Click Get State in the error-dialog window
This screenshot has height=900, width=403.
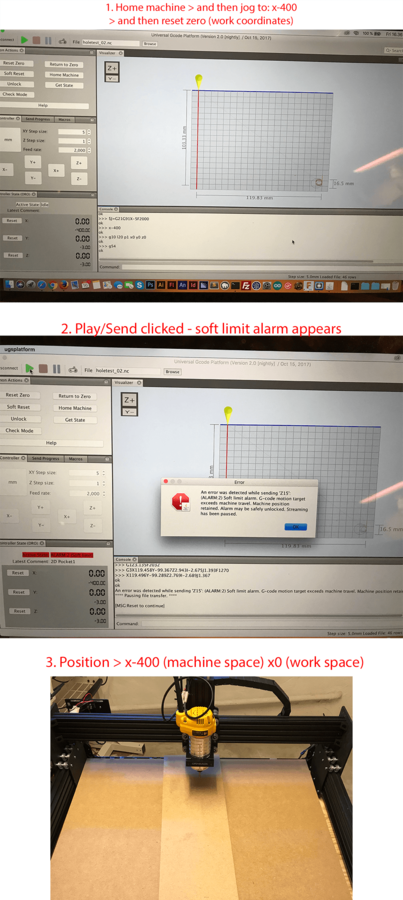tap(75, 420)
